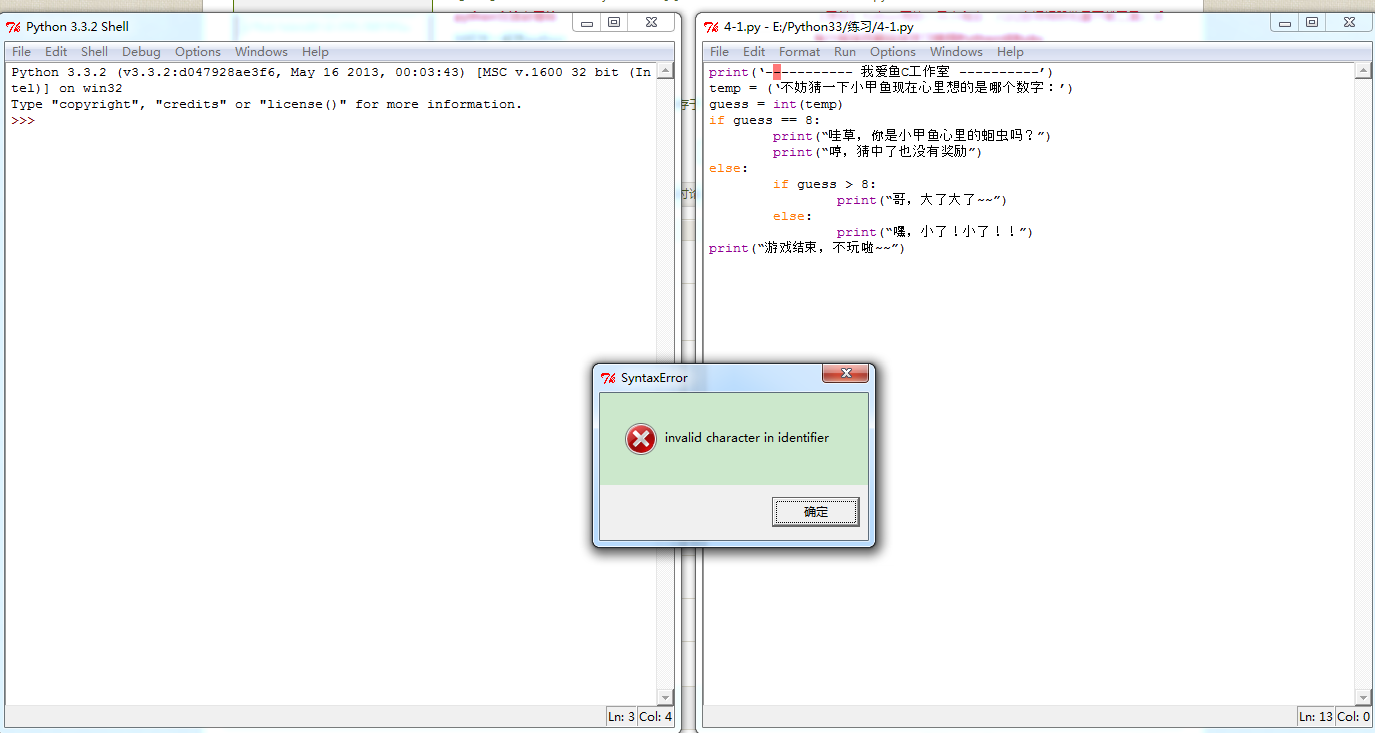
Task: Click the Ln 3 Col 4 status indicator
Action: tap(640, 716)
